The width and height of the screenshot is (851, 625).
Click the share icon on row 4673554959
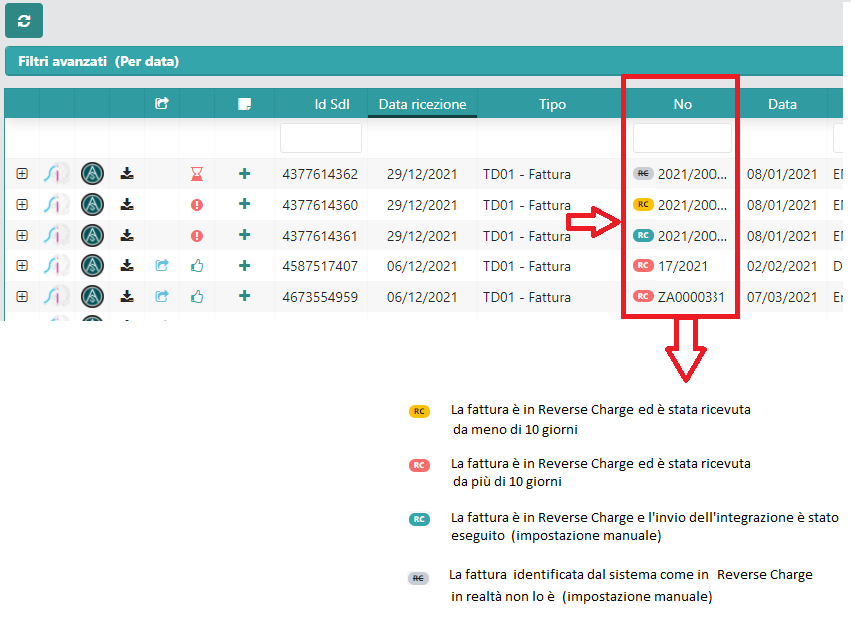click(162, 296)
